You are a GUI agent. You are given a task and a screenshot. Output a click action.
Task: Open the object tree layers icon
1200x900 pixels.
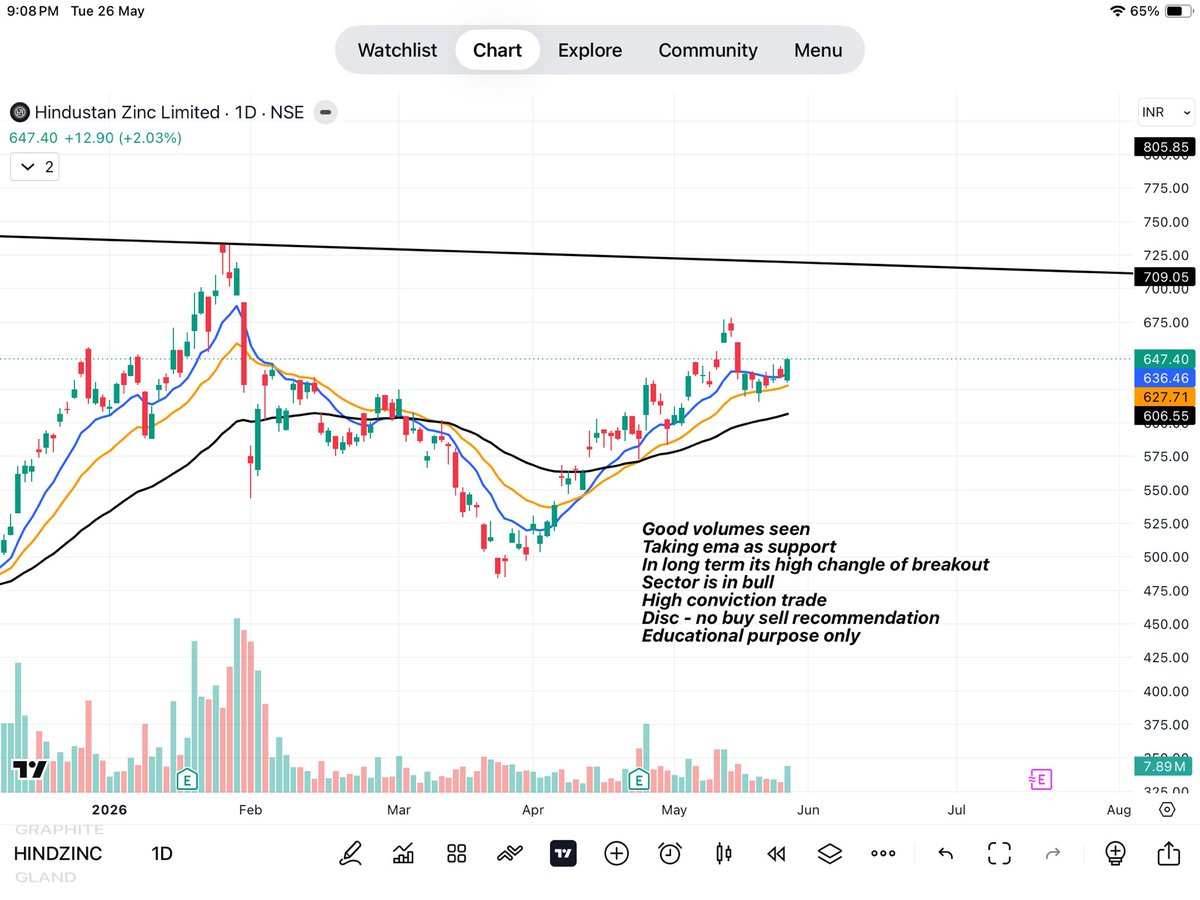click(829, 853)
